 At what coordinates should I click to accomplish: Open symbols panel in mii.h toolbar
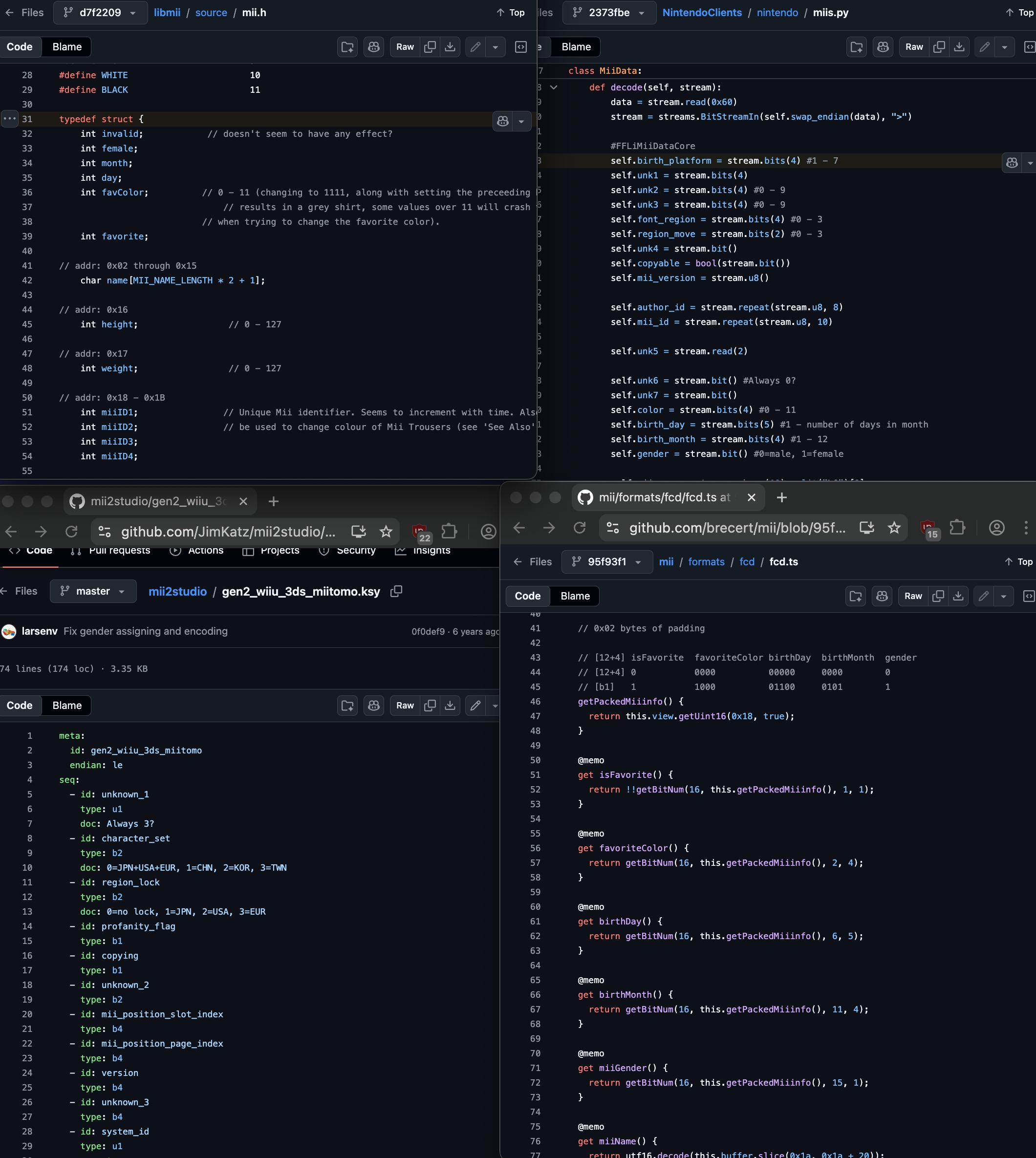tap(520, 46)
